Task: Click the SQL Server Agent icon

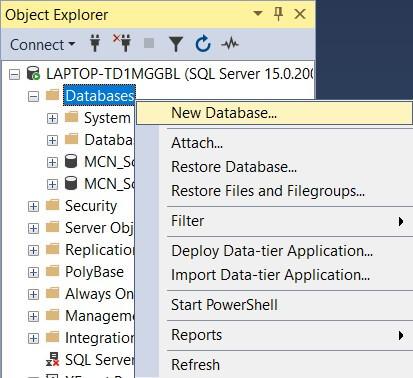Action: (52, 359)
